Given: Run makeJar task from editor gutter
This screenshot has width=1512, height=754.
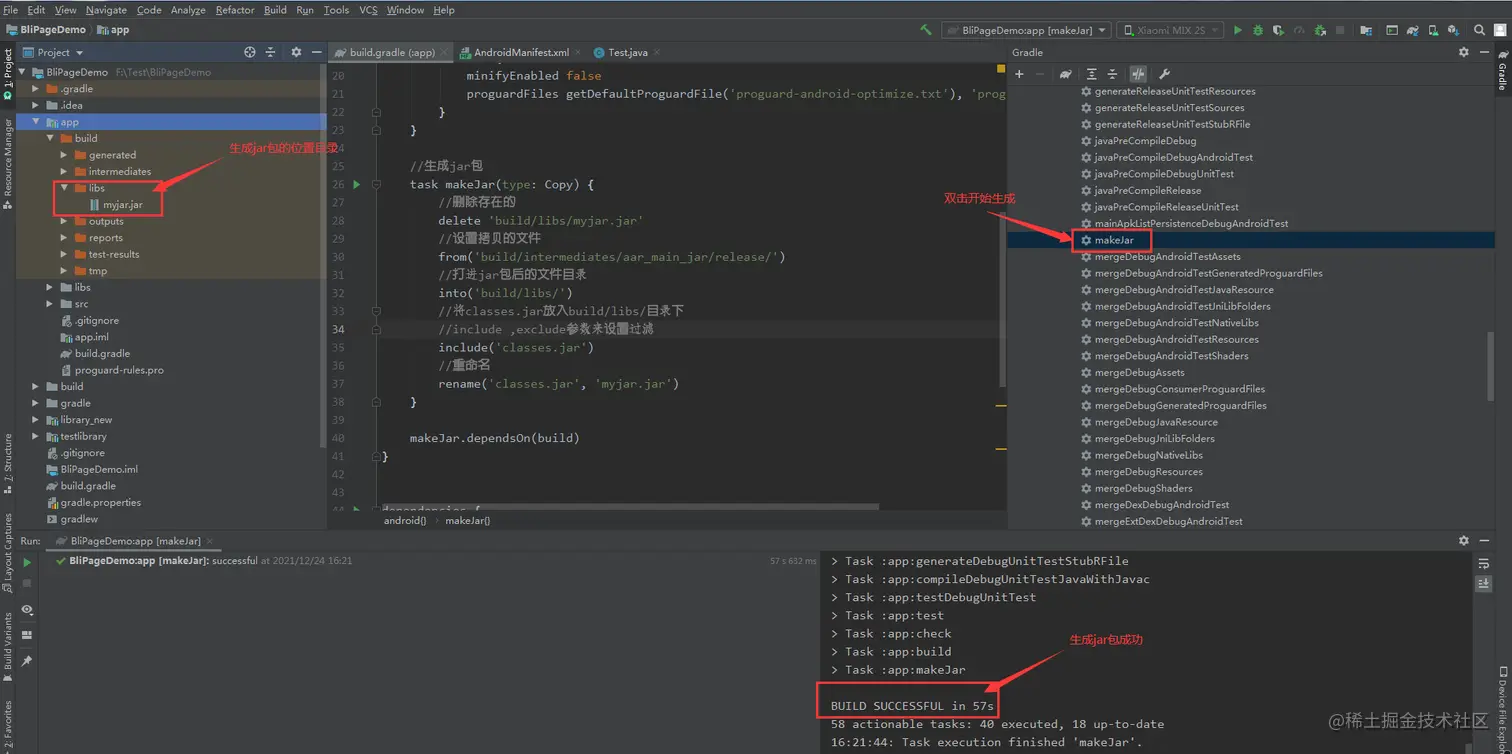Looking at the screenshot, I should pos(357,184).
